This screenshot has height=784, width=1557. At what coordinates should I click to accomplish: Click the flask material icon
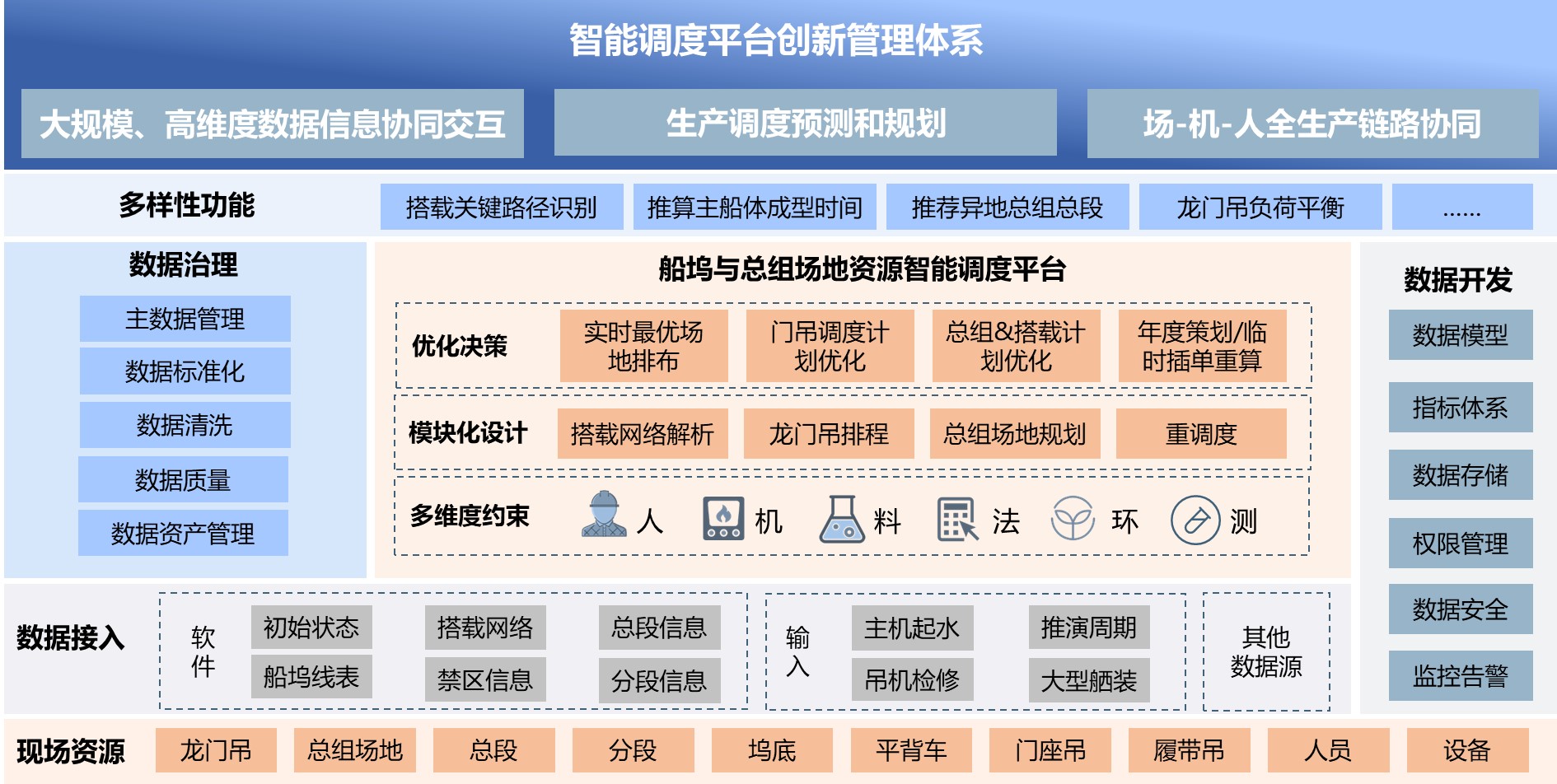(841, 519)
